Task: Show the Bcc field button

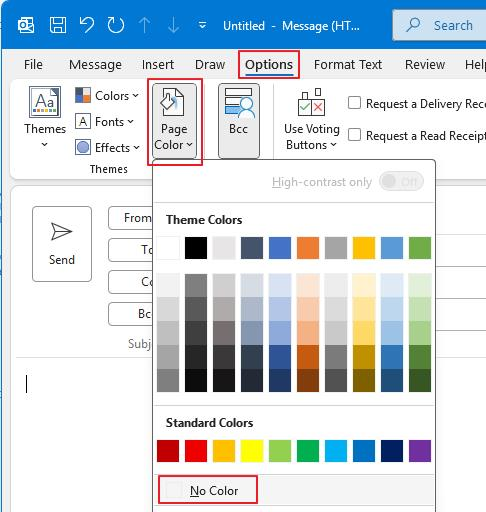Action: 239,121
